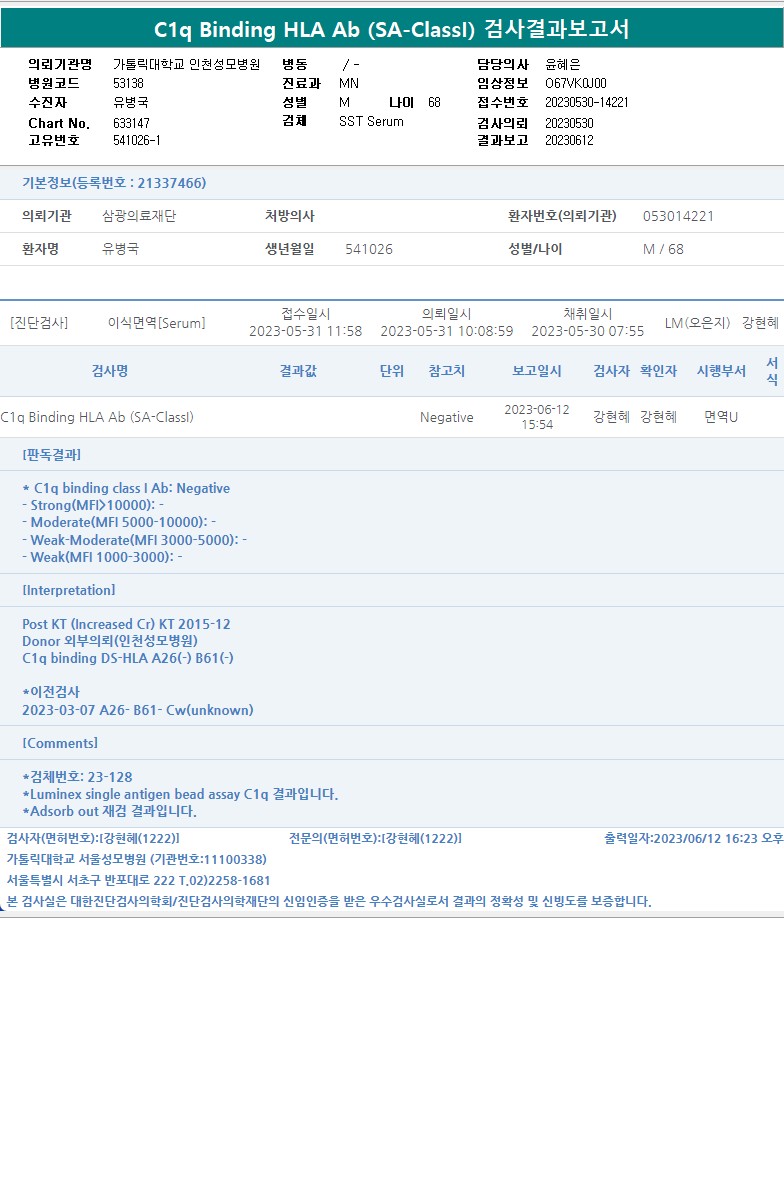Click the '보고일시' column header
784x1192 pixels.
[537, 371]
